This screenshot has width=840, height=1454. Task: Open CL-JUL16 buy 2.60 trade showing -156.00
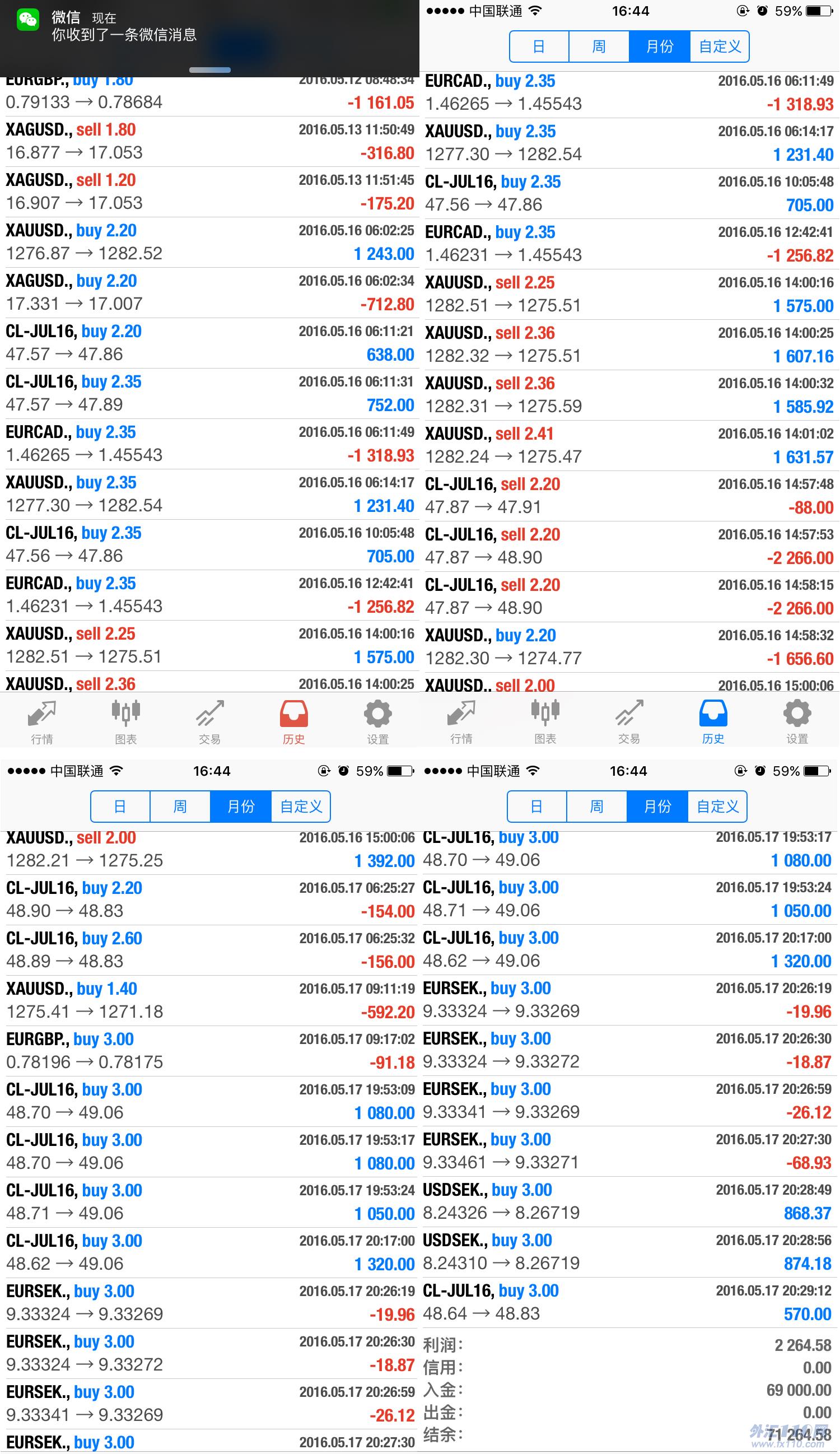point(210,950)
